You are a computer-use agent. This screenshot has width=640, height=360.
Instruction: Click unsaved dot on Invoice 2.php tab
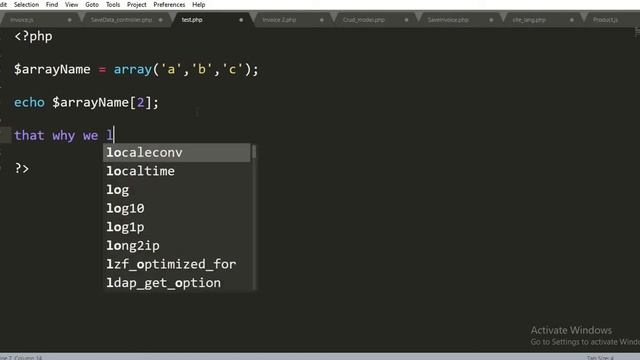point(322,20)
